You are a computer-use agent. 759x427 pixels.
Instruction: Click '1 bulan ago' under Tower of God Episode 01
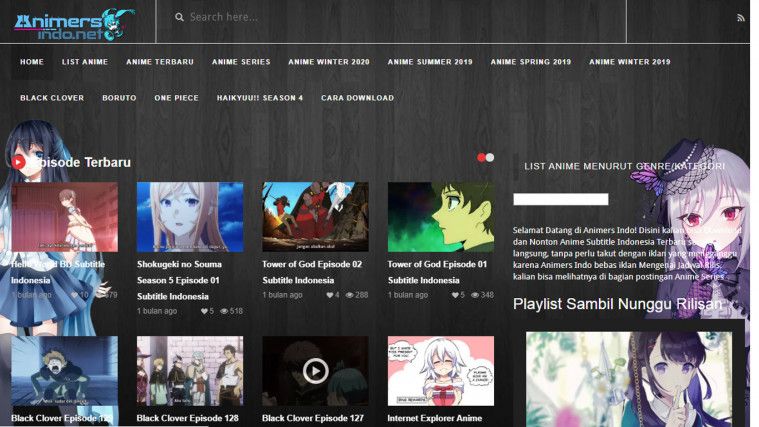408,295
